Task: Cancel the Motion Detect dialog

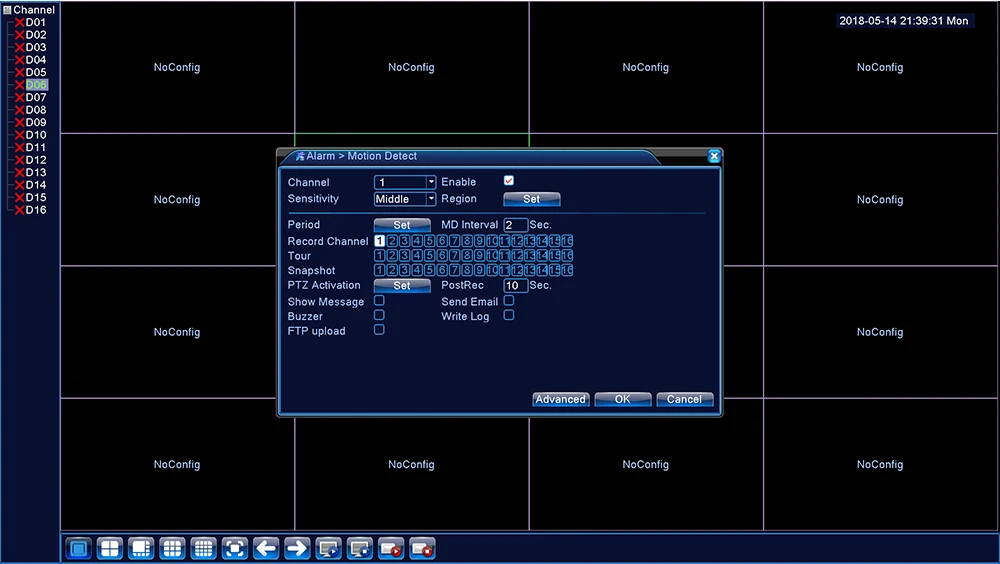Action: pyautogui.click(x=684, y=399)
